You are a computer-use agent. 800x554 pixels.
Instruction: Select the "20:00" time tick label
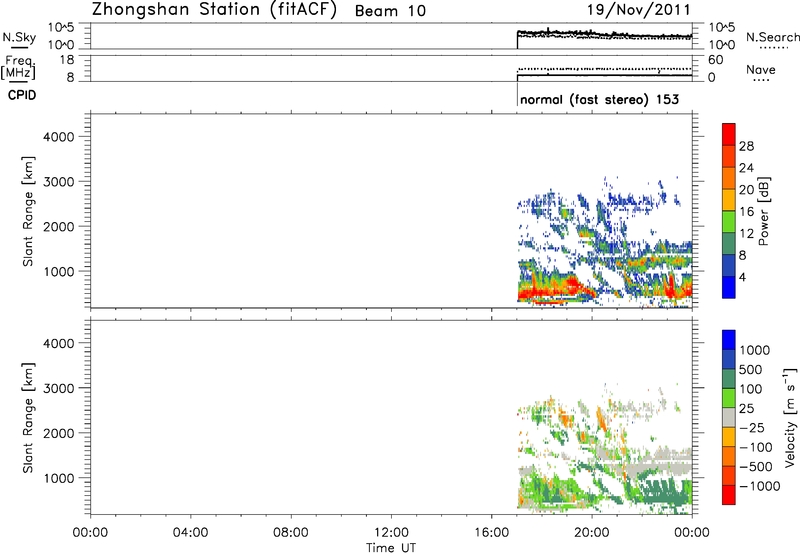point(592,533)
